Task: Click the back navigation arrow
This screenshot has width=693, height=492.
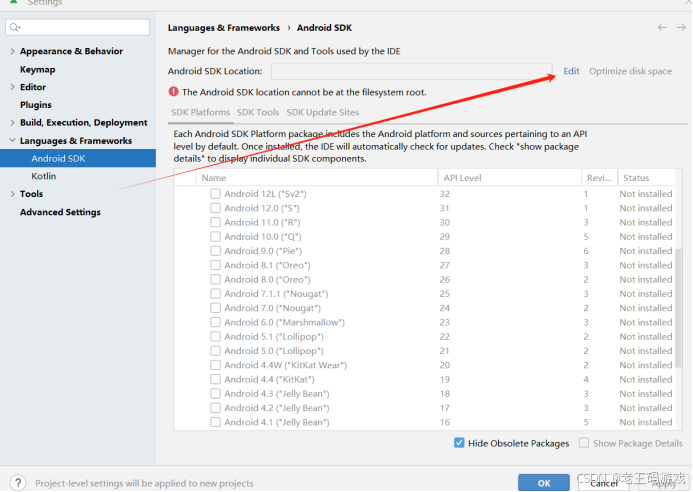Action: coord(662,27)
